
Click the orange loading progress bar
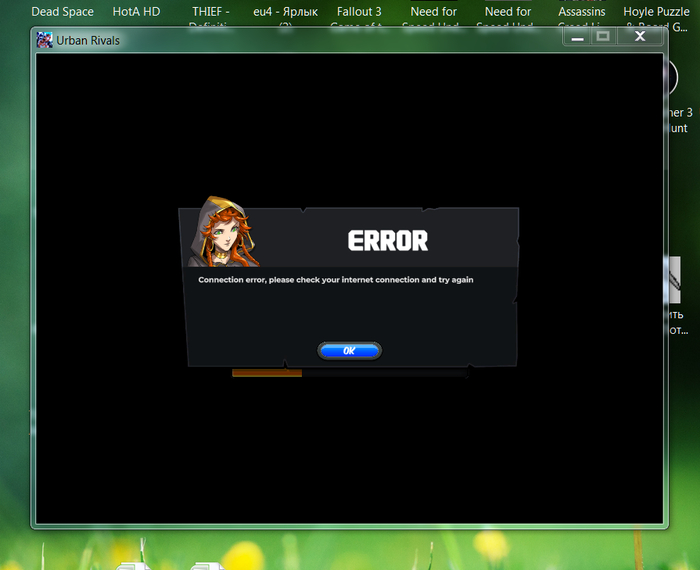click(267, 373)
